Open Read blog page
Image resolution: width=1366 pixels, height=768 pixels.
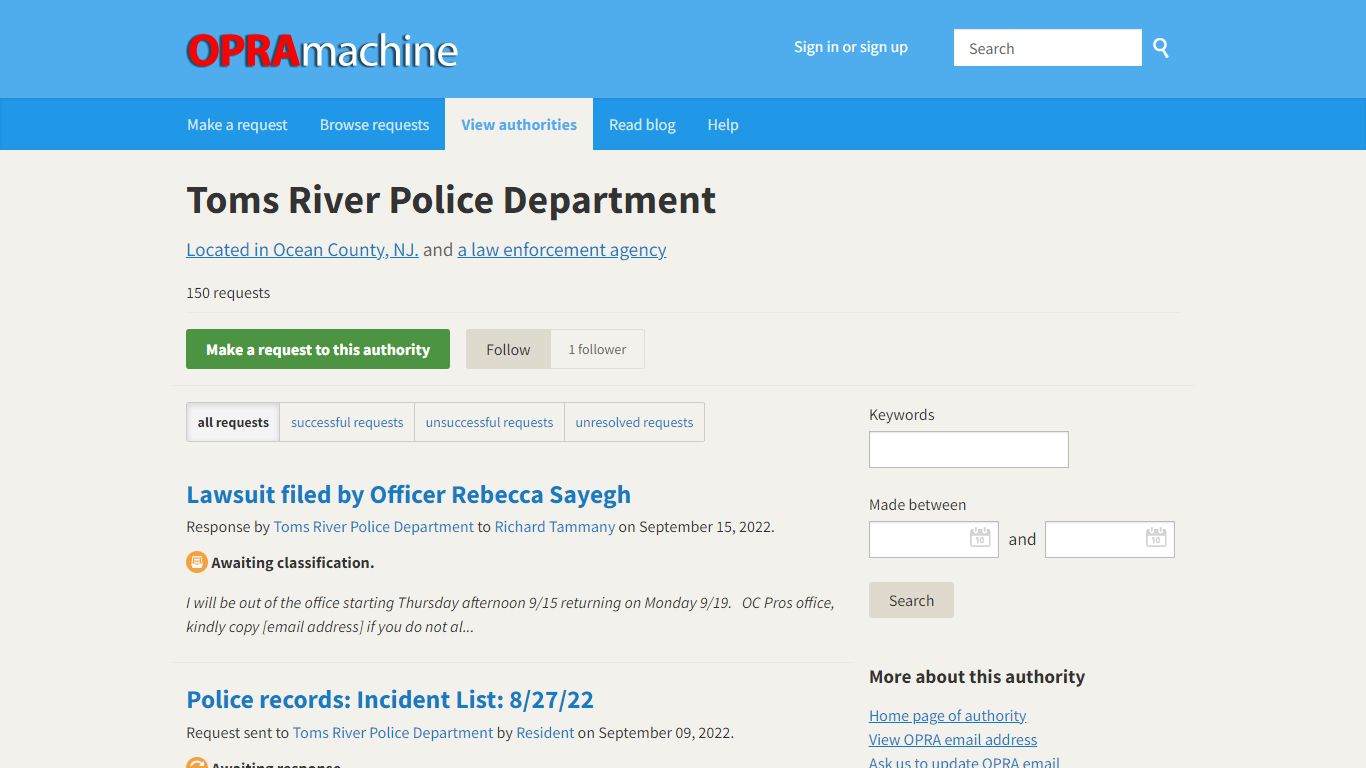642,125
